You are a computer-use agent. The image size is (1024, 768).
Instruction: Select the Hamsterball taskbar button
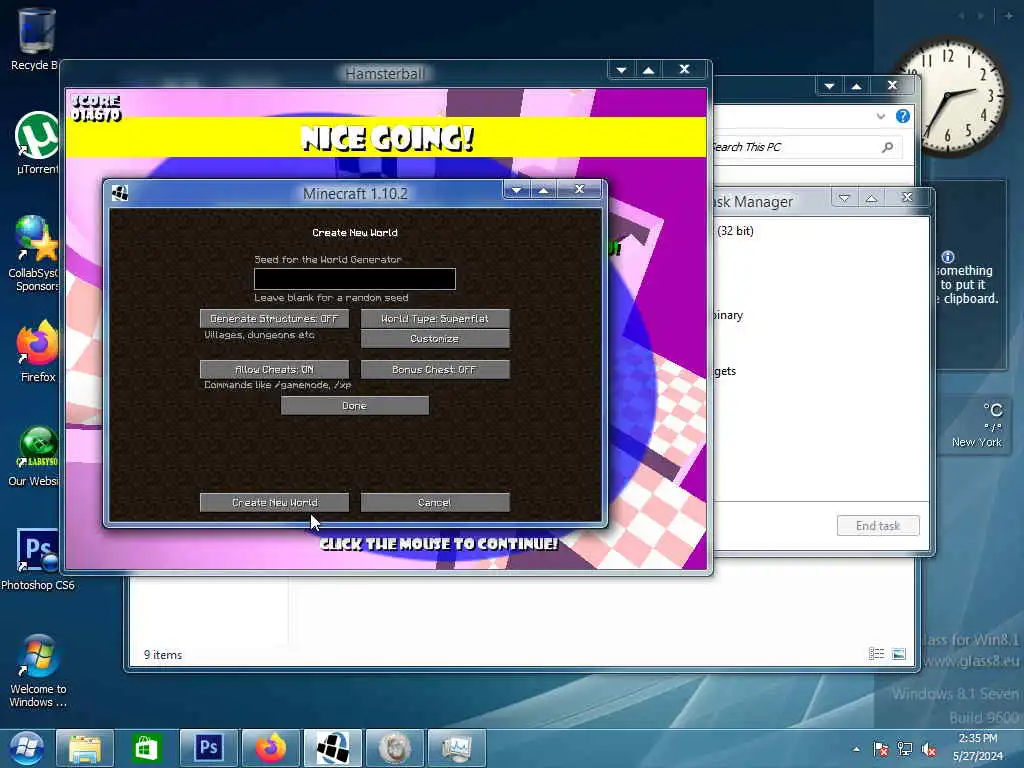point(394,748)
